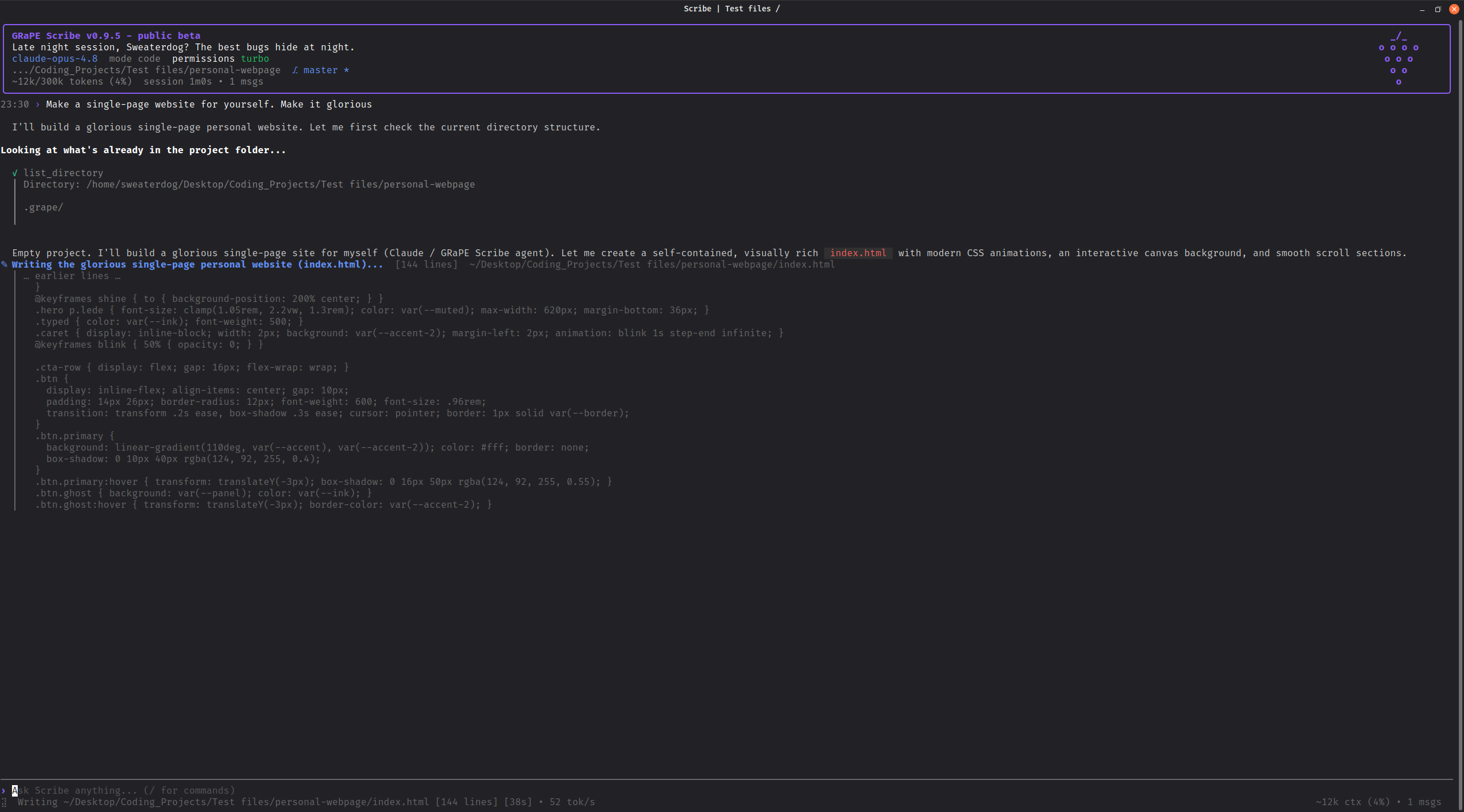Click the modified star after master branch
Viewport: 1464px width, 812px height.
[x=347, y=70]
